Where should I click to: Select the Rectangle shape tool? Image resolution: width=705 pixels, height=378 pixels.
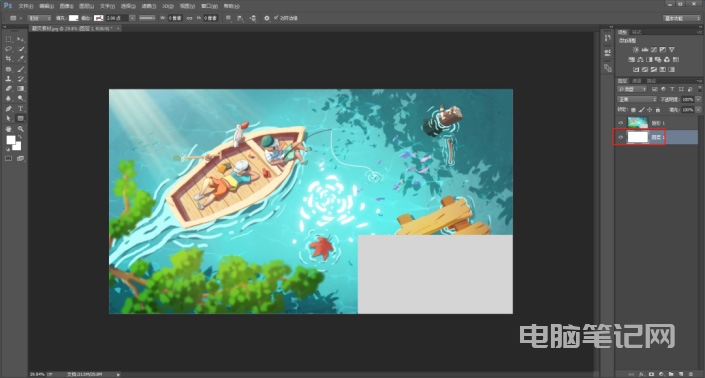(x=21, y=119)
